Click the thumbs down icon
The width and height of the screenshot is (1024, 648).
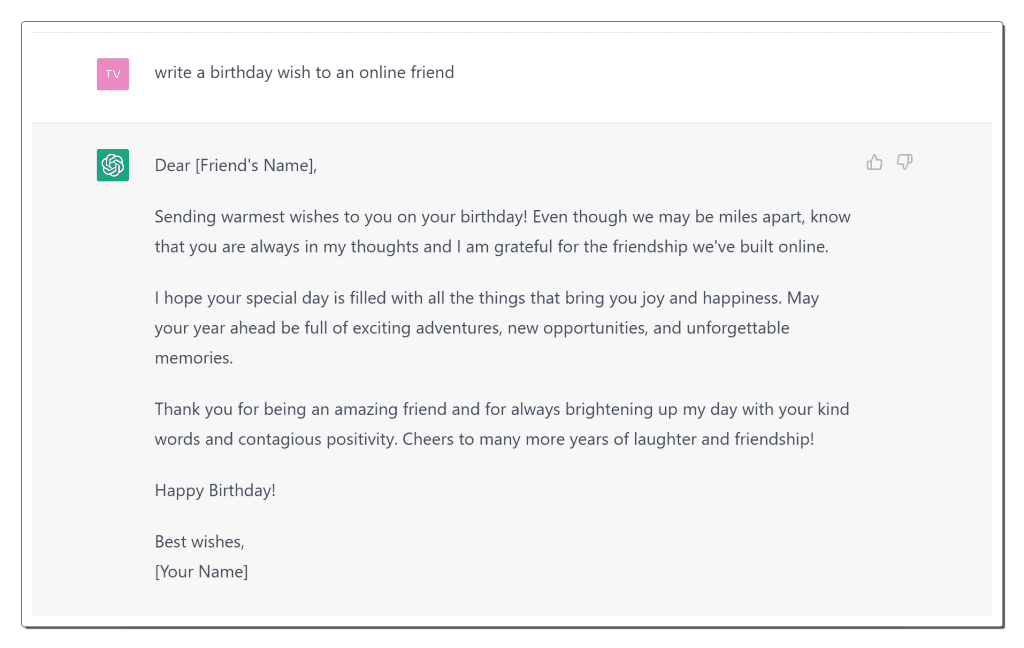[x=904, y=162]
